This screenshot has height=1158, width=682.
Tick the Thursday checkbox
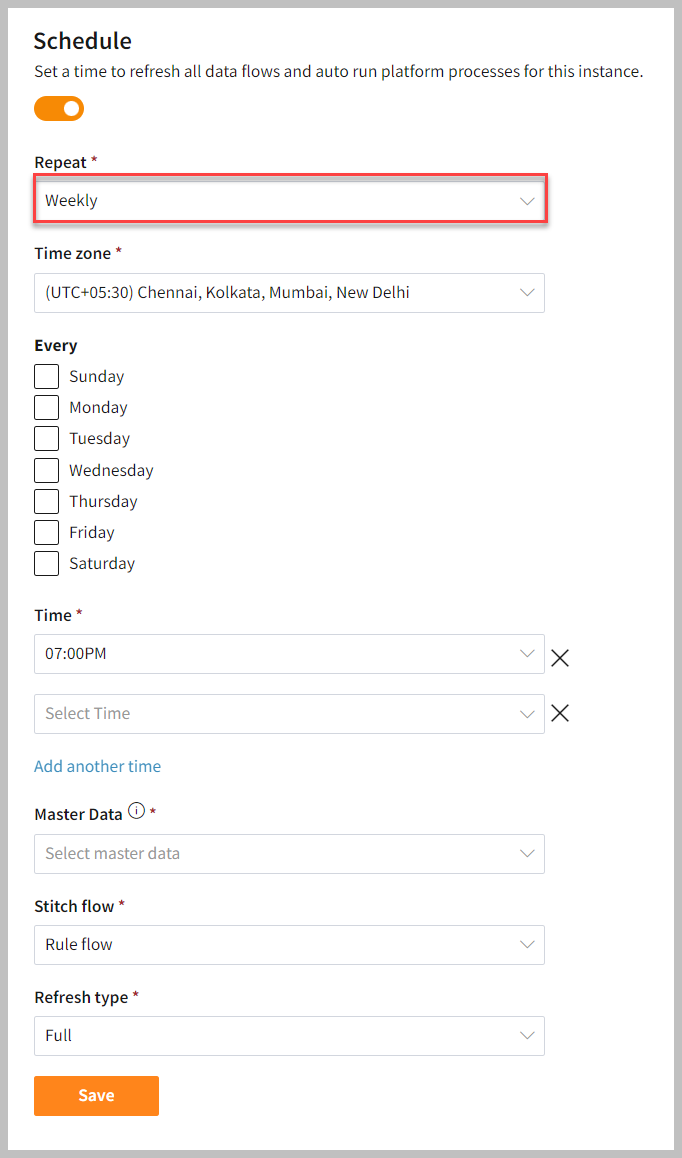[x=47, y=501]
